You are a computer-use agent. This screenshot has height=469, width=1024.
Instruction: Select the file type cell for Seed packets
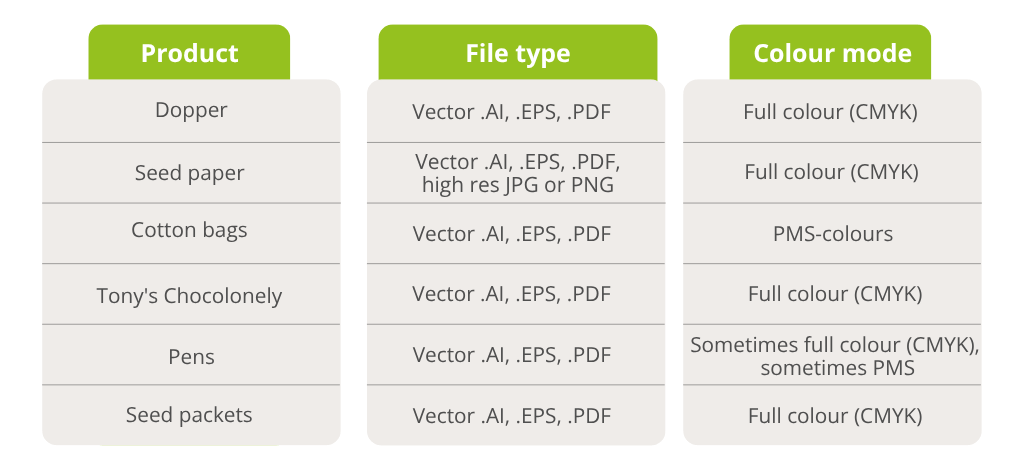coord(511,416)
